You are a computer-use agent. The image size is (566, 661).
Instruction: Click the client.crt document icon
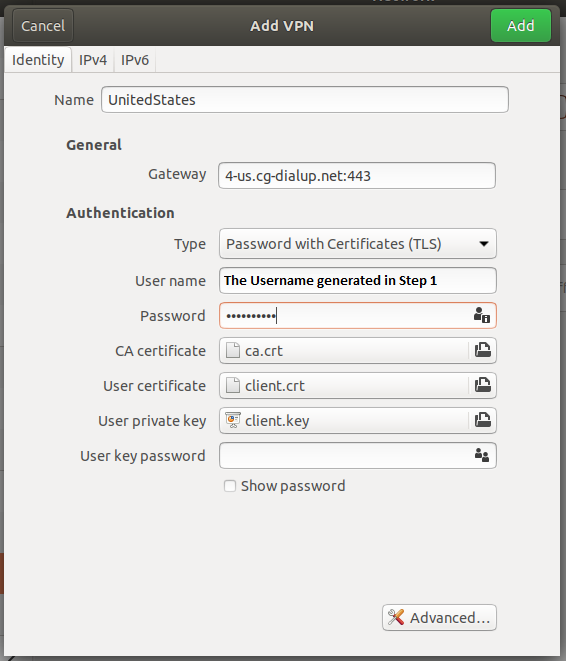(233, 385)
